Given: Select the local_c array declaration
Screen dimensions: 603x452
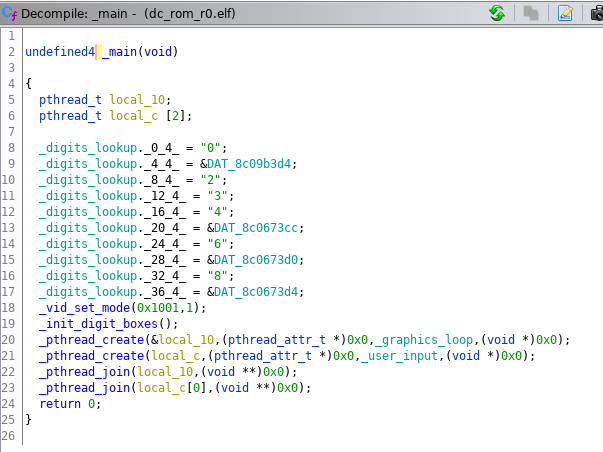Looking at the screenshot, I should coord(133,116).
